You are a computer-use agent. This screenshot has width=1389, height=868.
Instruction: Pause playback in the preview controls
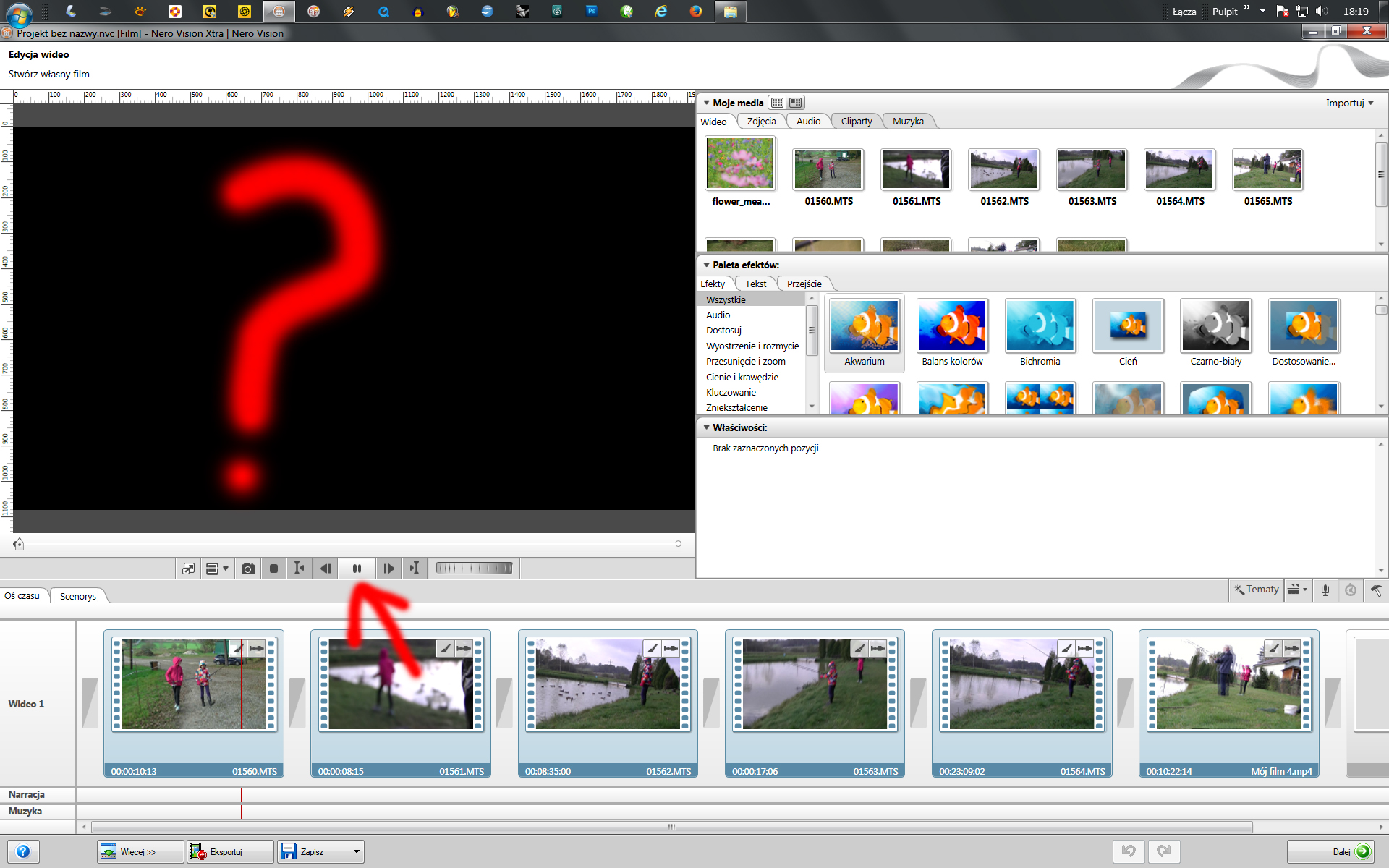click(x=357, y=569)
